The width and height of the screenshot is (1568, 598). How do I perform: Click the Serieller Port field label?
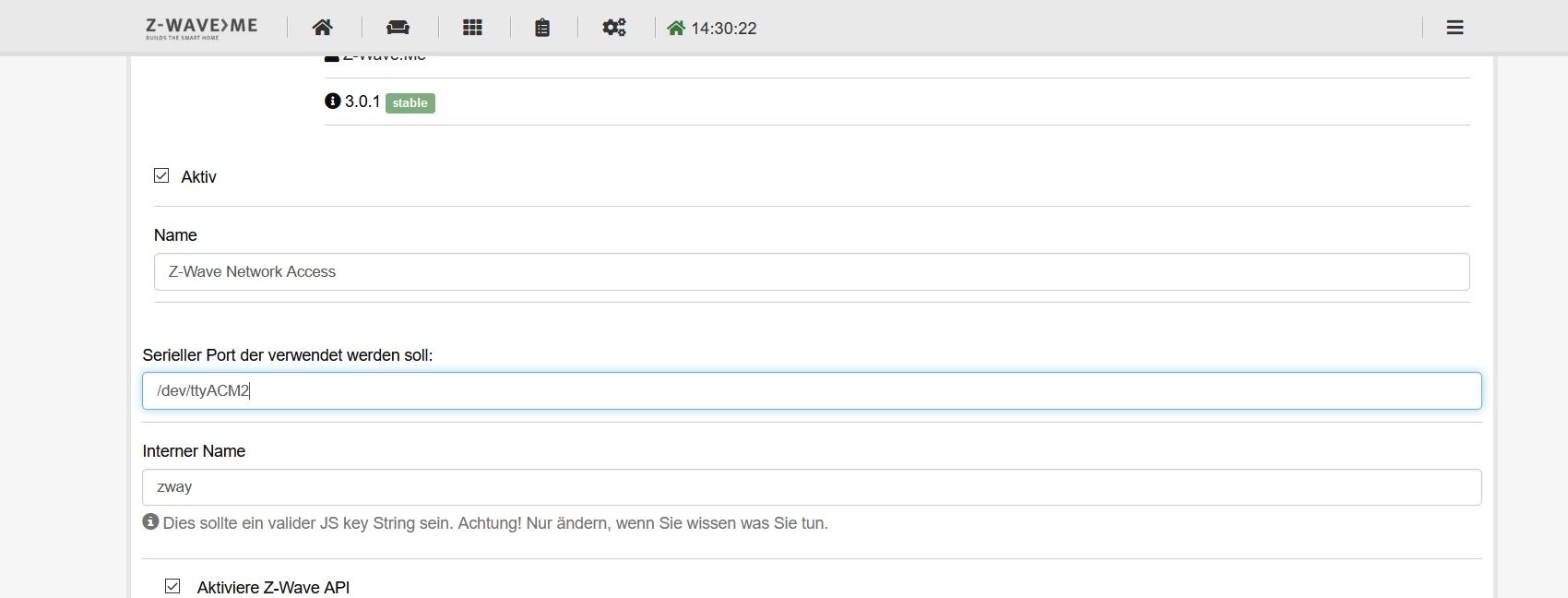pos(288,355)
